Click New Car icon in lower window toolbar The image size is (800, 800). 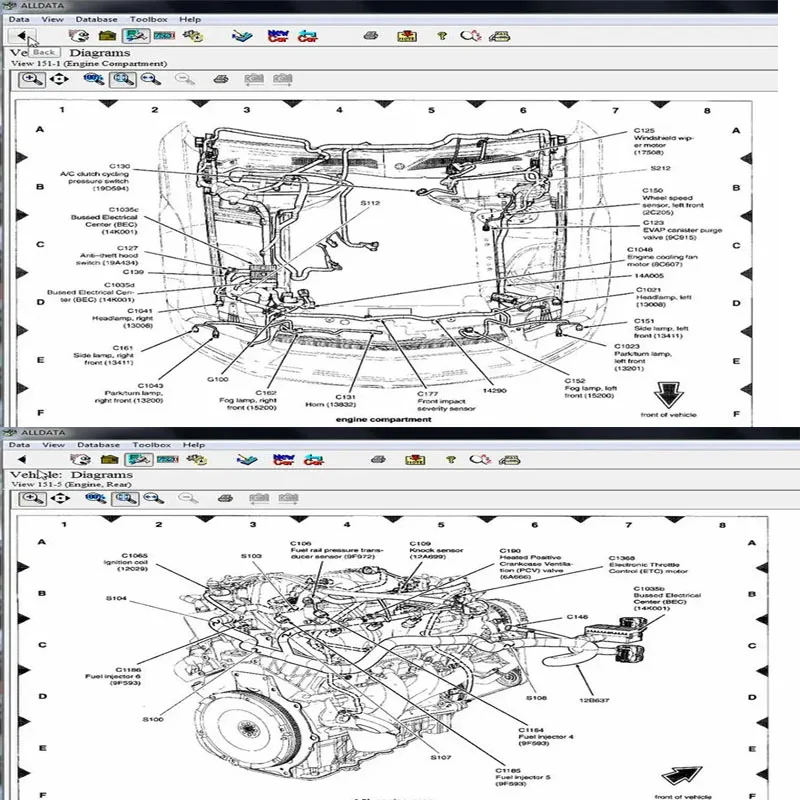pos(284,460)
